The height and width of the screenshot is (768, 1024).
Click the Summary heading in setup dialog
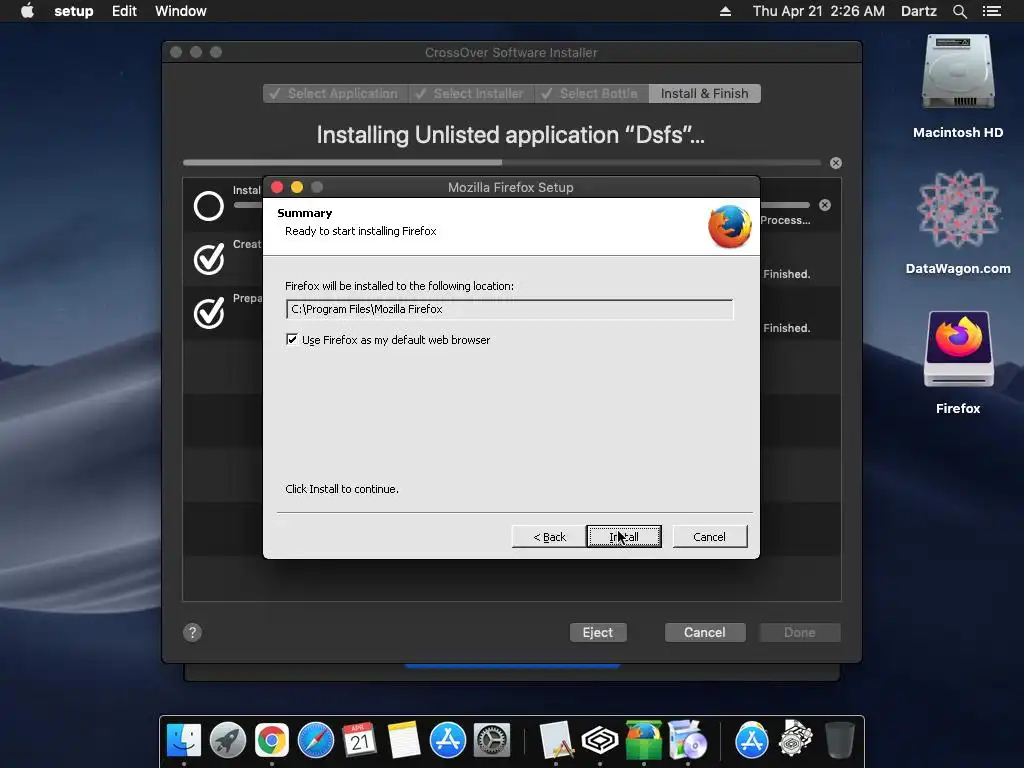click(304, 213)
